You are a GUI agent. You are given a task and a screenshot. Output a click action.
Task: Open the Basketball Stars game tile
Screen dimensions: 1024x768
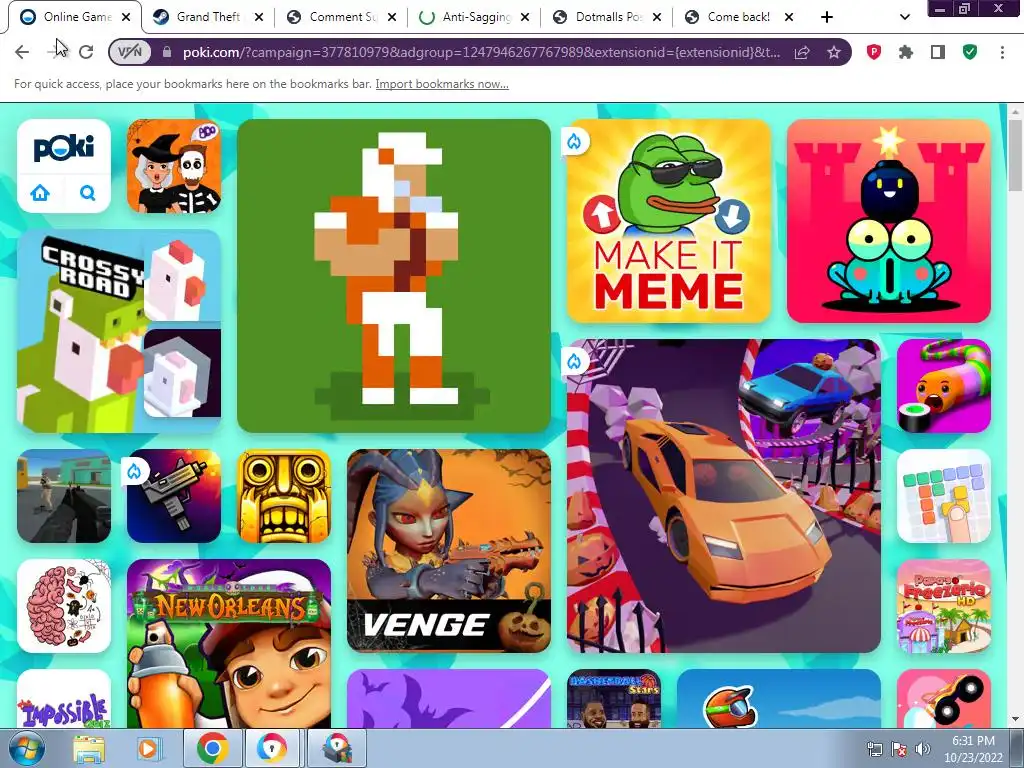click(614, 699)
